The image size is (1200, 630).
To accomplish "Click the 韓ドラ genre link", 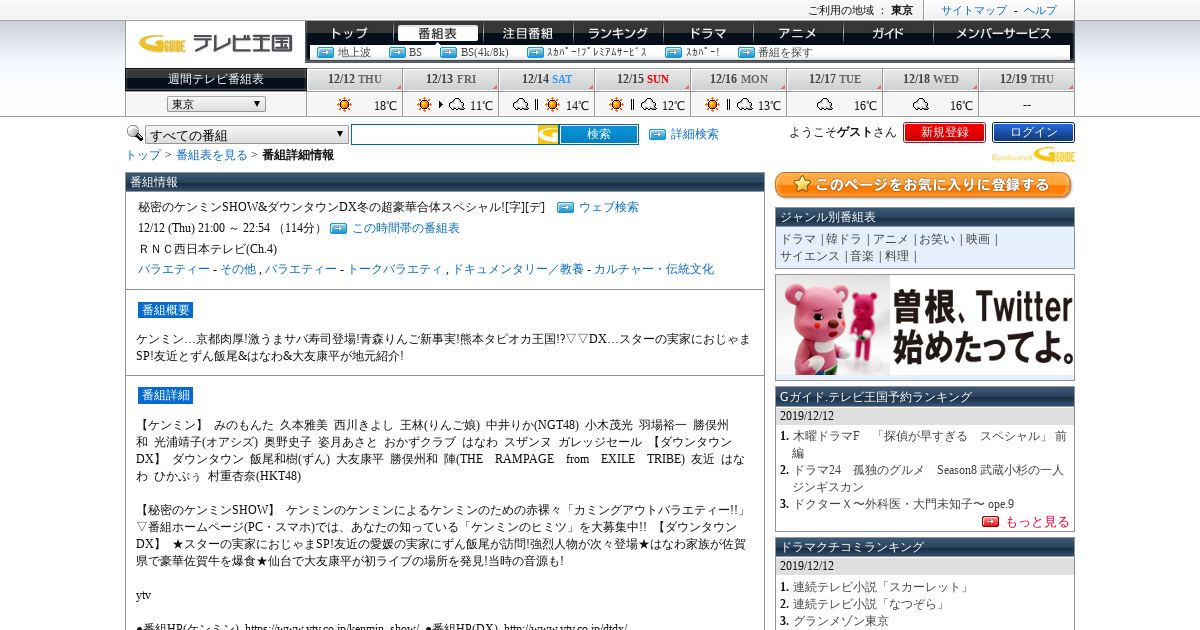I will coord(845,239).
